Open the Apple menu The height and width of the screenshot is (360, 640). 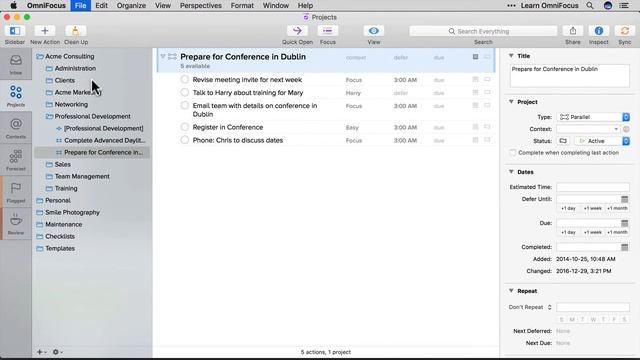13,5
